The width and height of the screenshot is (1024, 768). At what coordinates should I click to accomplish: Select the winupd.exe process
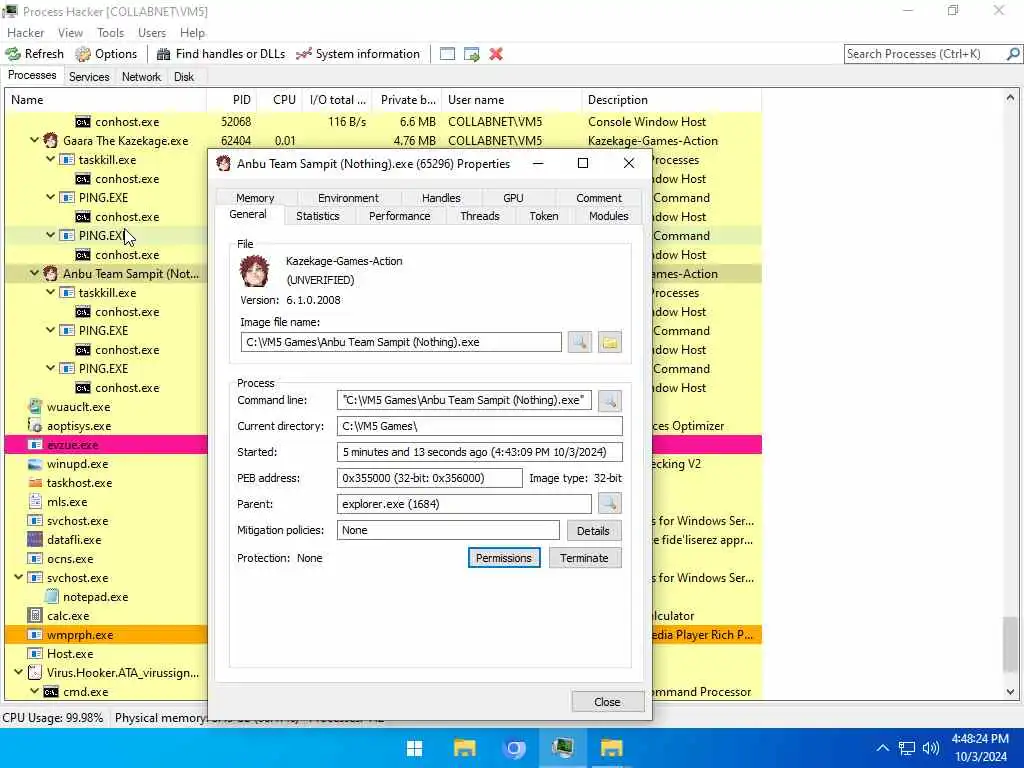coord(77,464)
